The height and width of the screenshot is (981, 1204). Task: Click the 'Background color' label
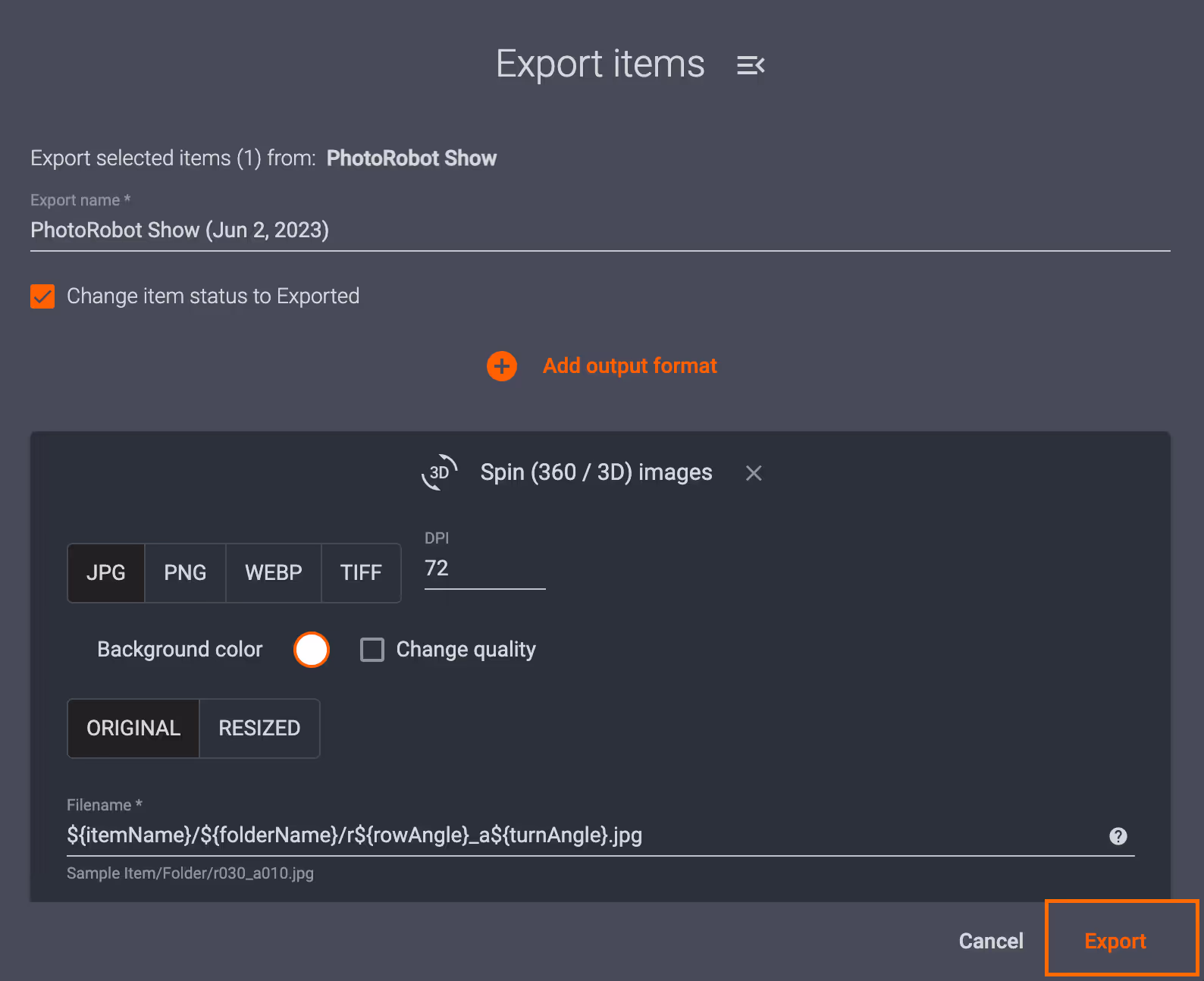coord(180,650)
